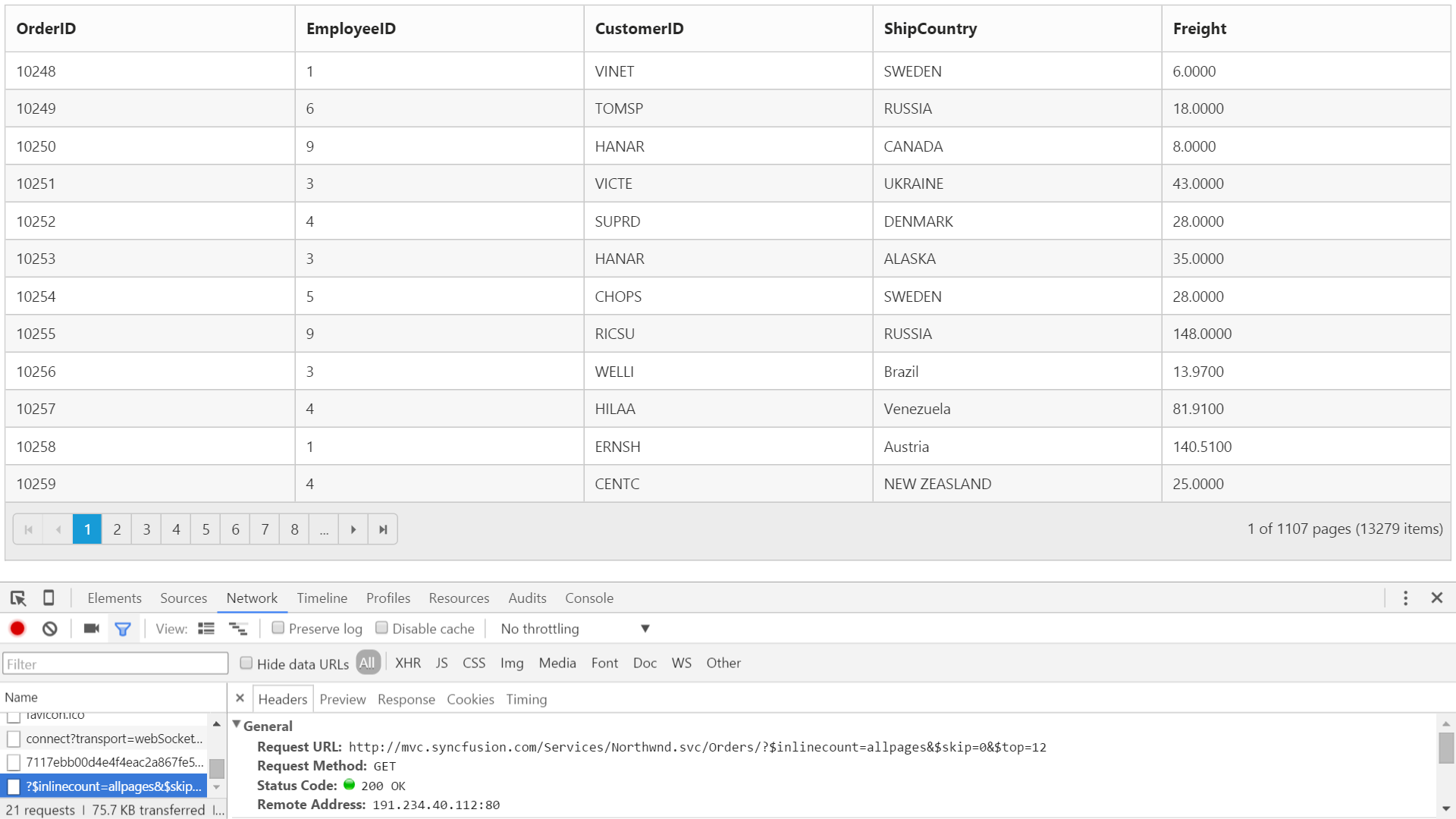Enable the Preserve log checkbox

coord(279,628)
